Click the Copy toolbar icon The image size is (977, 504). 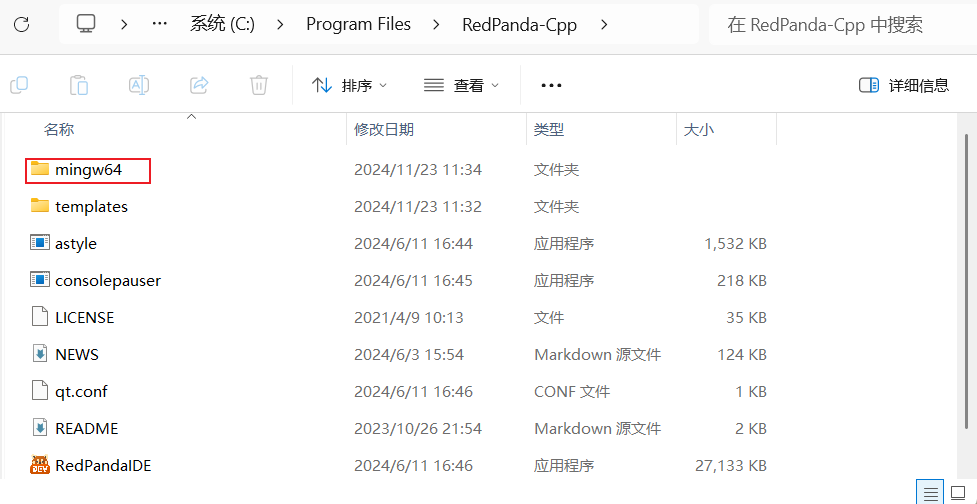pyautogui.click(x=19, y=85)
